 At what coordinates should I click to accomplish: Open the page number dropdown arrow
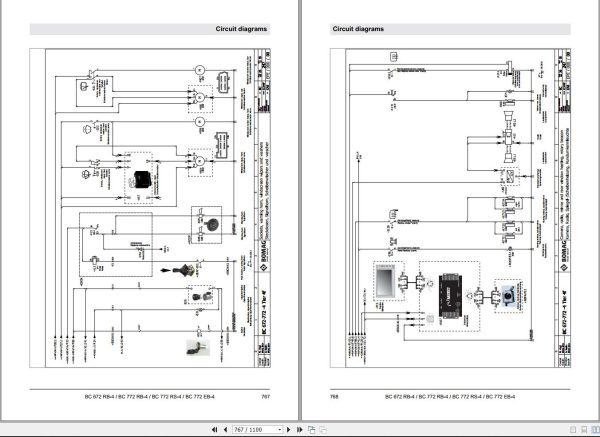click(x=280, y=430)
